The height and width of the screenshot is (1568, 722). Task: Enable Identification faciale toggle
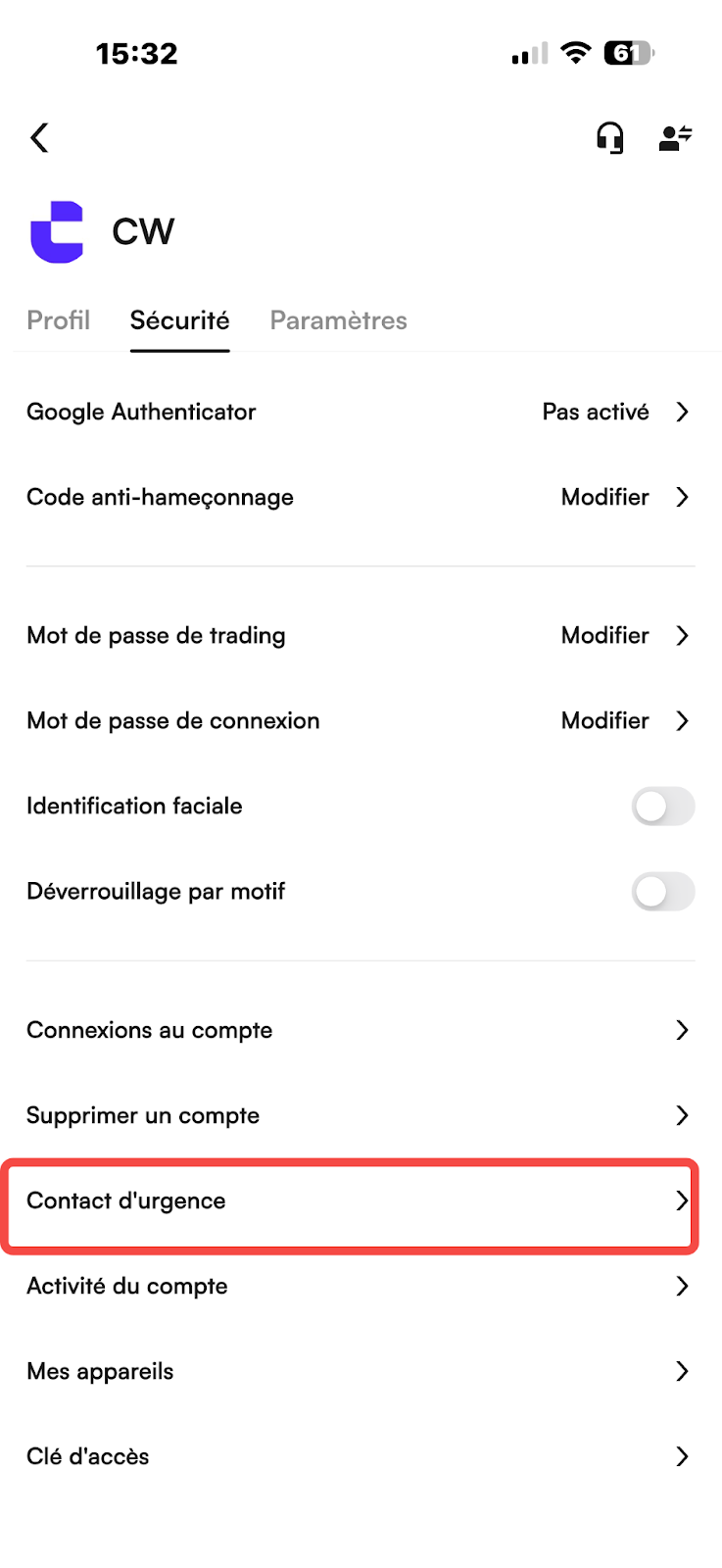tap(663, 807)
